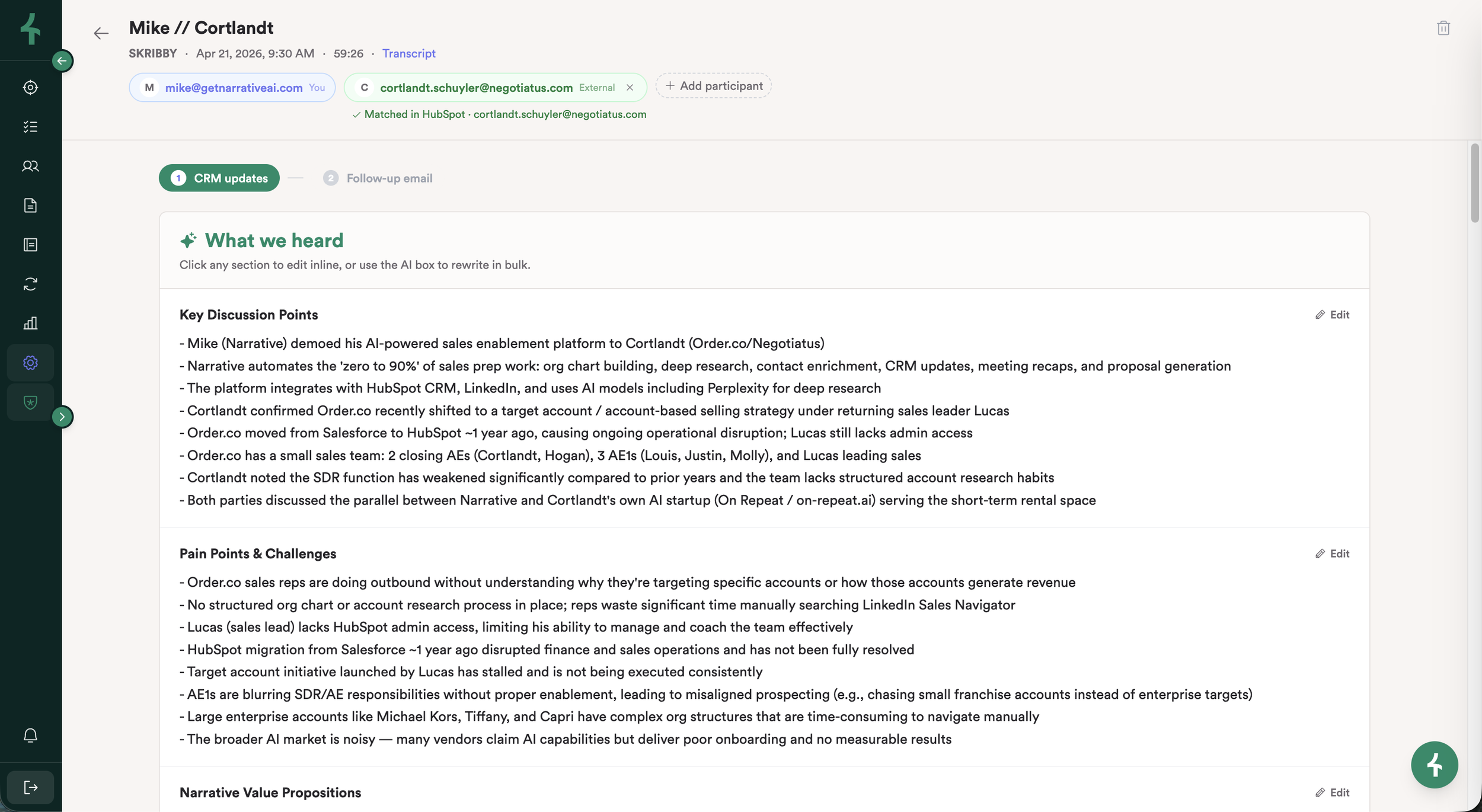Click the logout icon at sidebar bottom
Screen dimensions: 1482x812
[x=30, y=787]
